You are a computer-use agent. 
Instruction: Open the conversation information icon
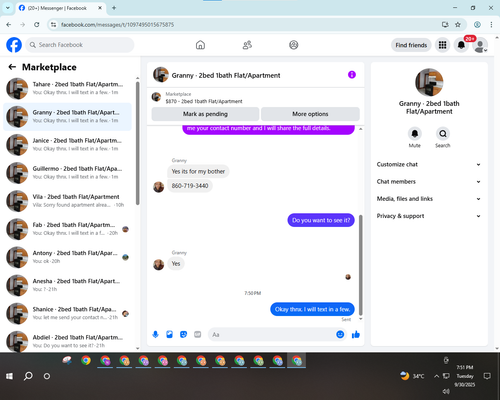pyautogui.click(x=352, y=75)
